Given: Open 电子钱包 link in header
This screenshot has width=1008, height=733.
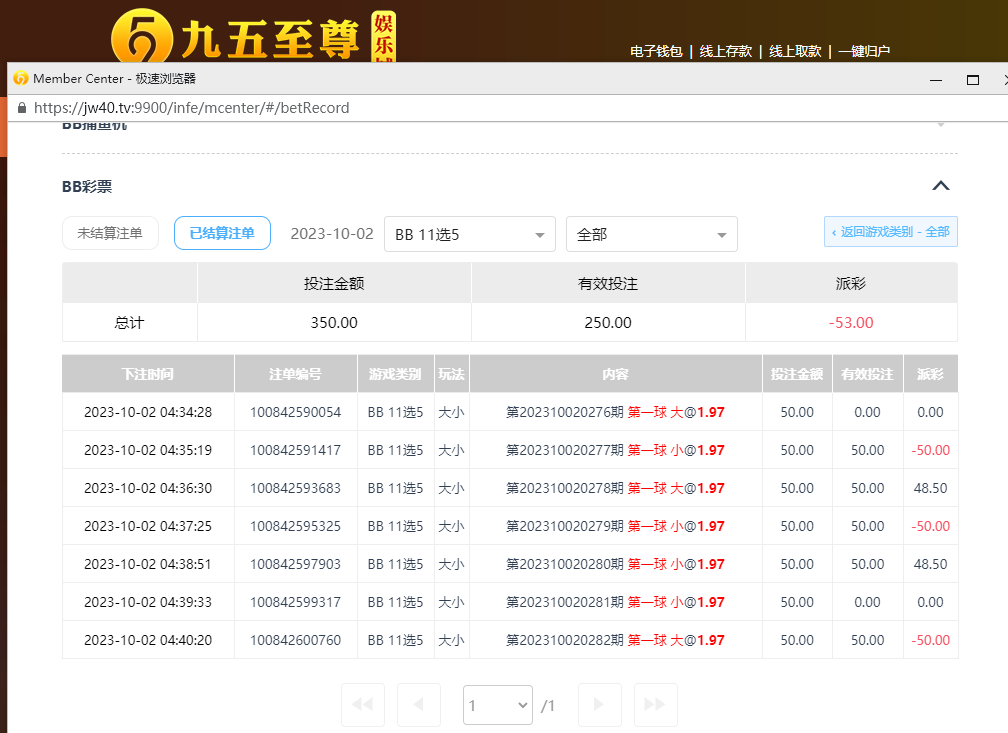Looking at the screenshot, I should pos(656,51).
